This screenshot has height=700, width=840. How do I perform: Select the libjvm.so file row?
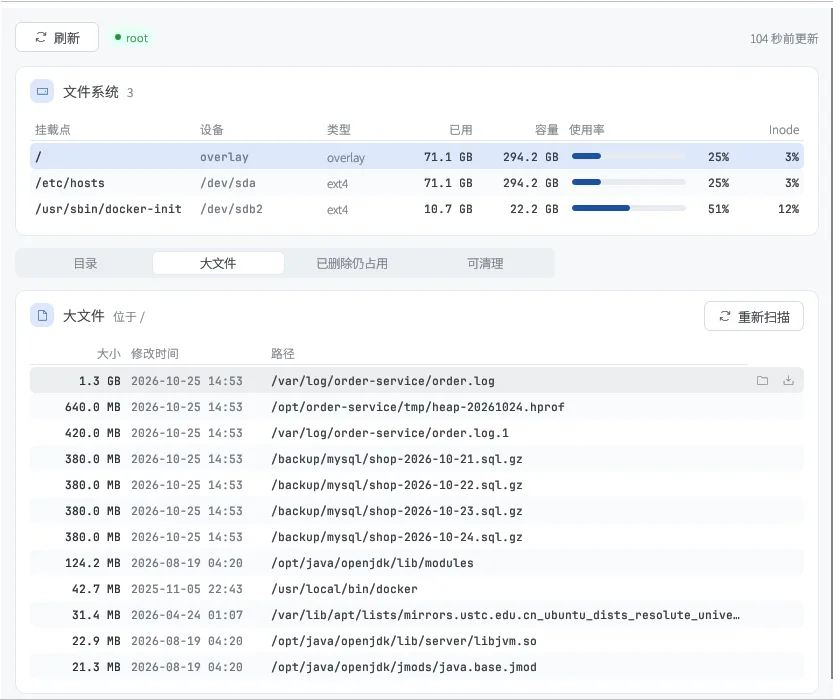click(x=417, y=641)
